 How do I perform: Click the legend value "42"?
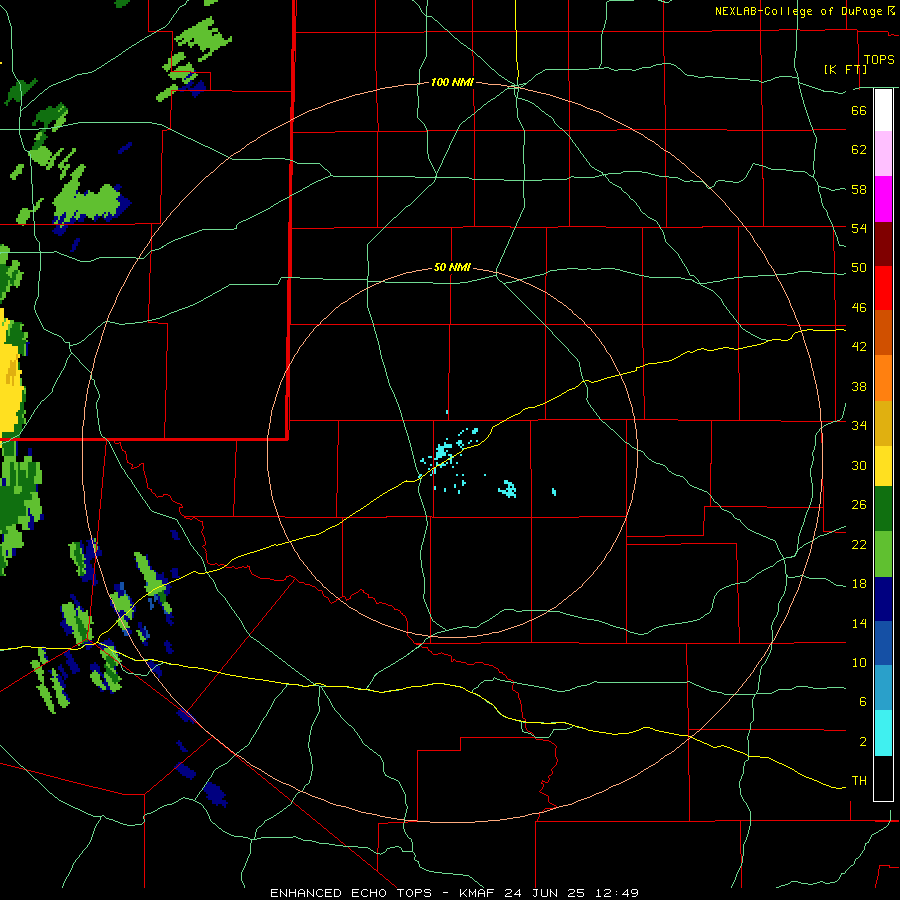(x=859, y=347)
